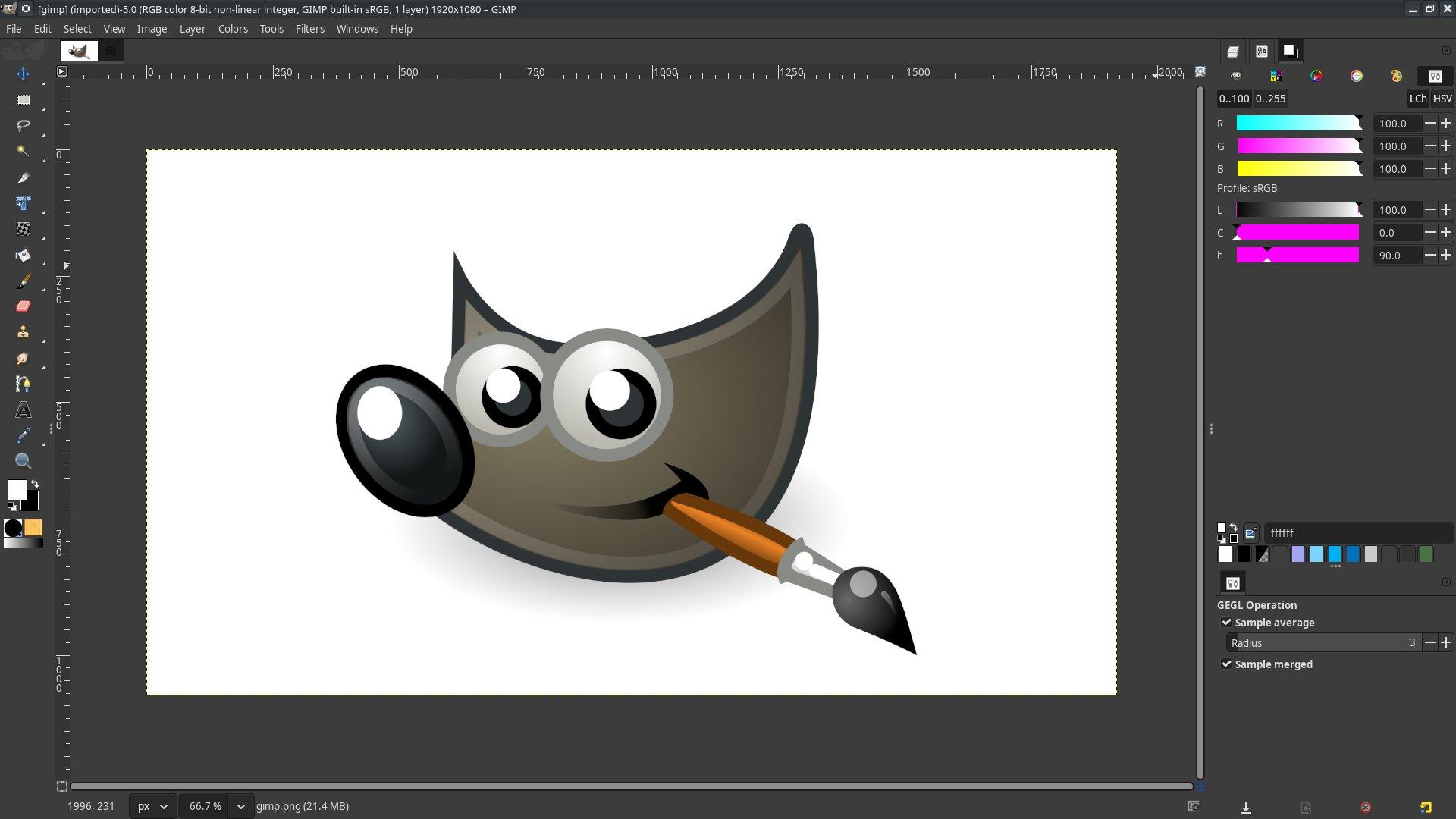Image resolution: width=1456 pixels, height=819 pixels.
Task: Choose the green color history swatch
Action: pos(1426,554)
